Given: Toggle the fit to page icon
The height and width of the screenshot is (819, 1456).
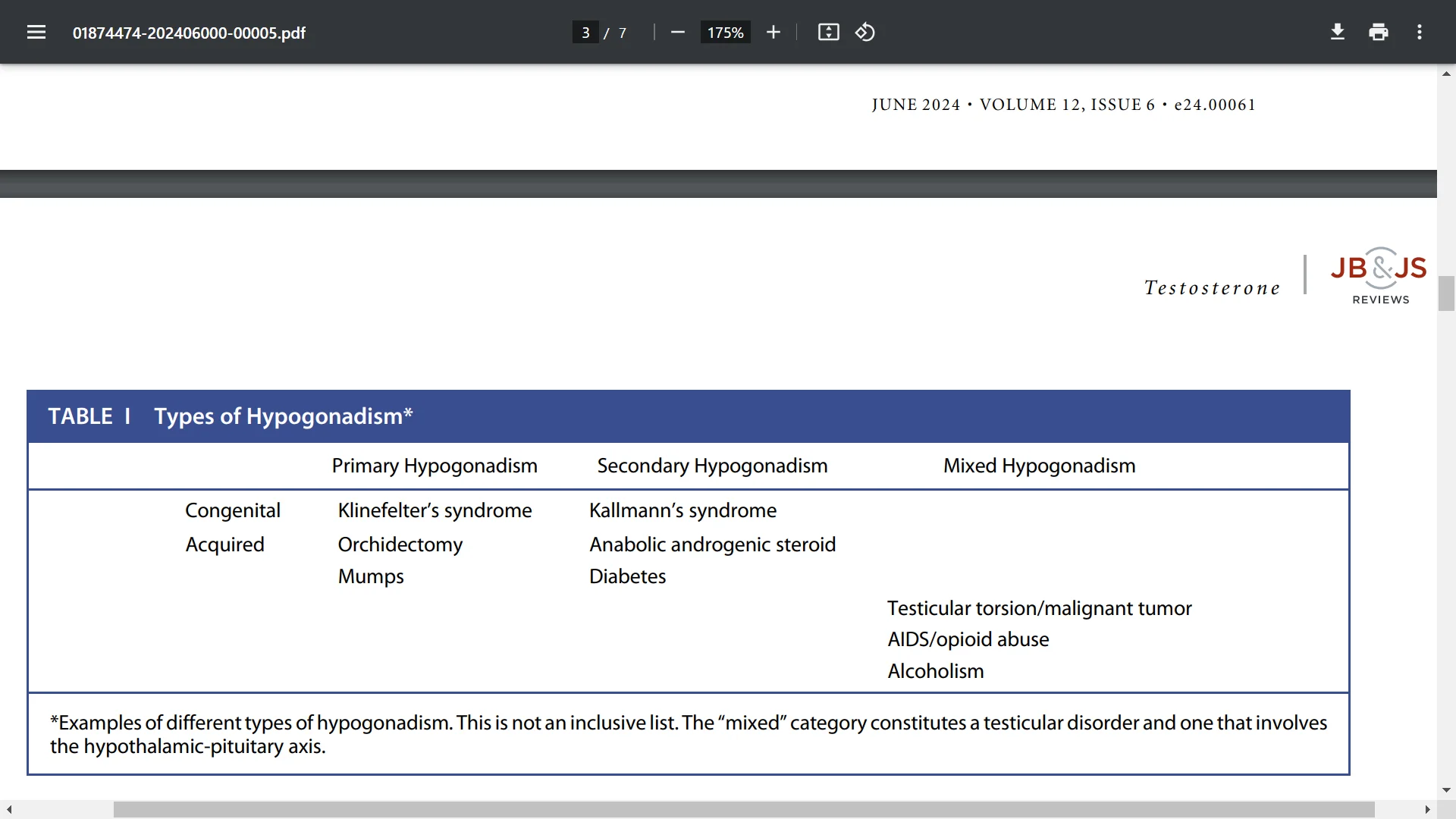Looking at the screenshot, I should (x=828, y=33).
